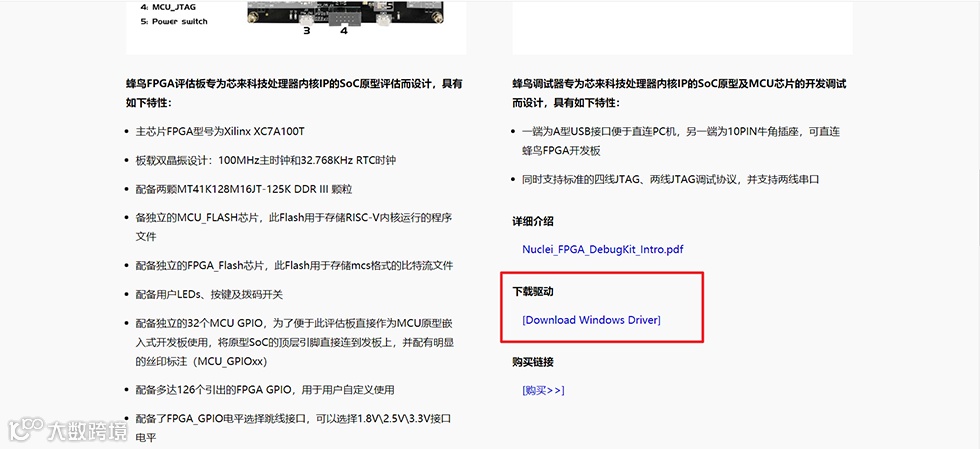This screenshot has height=449, width=980.
Task: Click the Download Windows Driver link
Action: pos(591,320)
